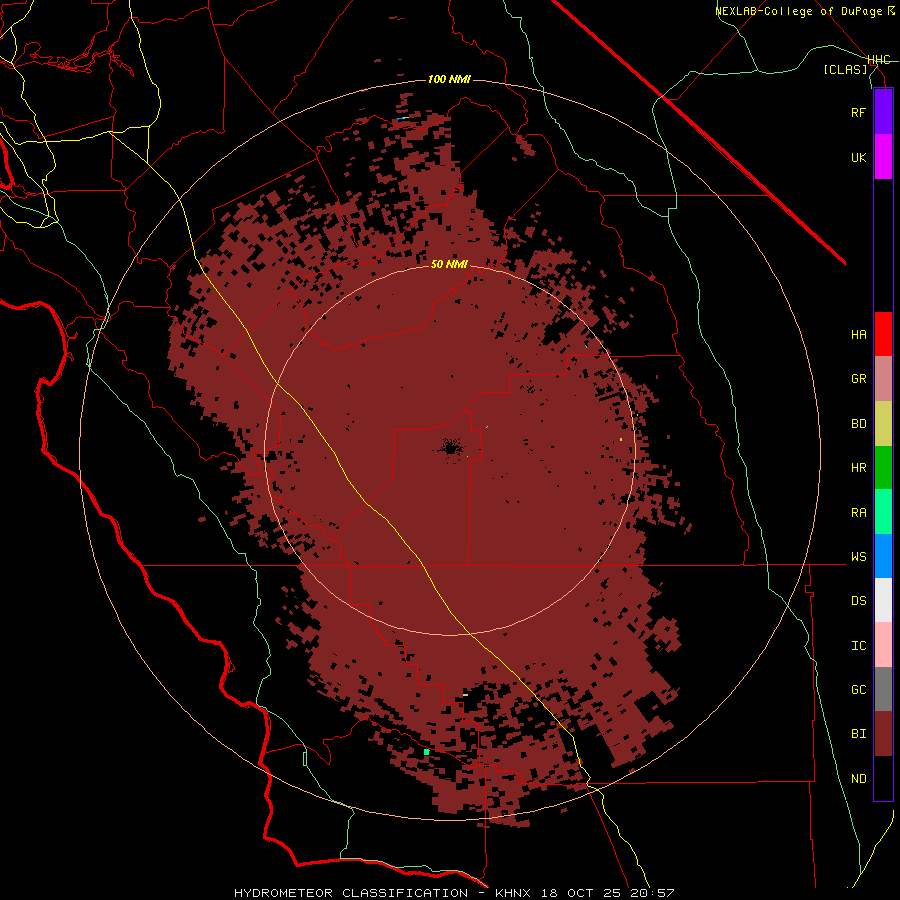Image resolution: width=900 pixels, height=900 pixels.
Task: Click the GC legend label
Action: 859,690
